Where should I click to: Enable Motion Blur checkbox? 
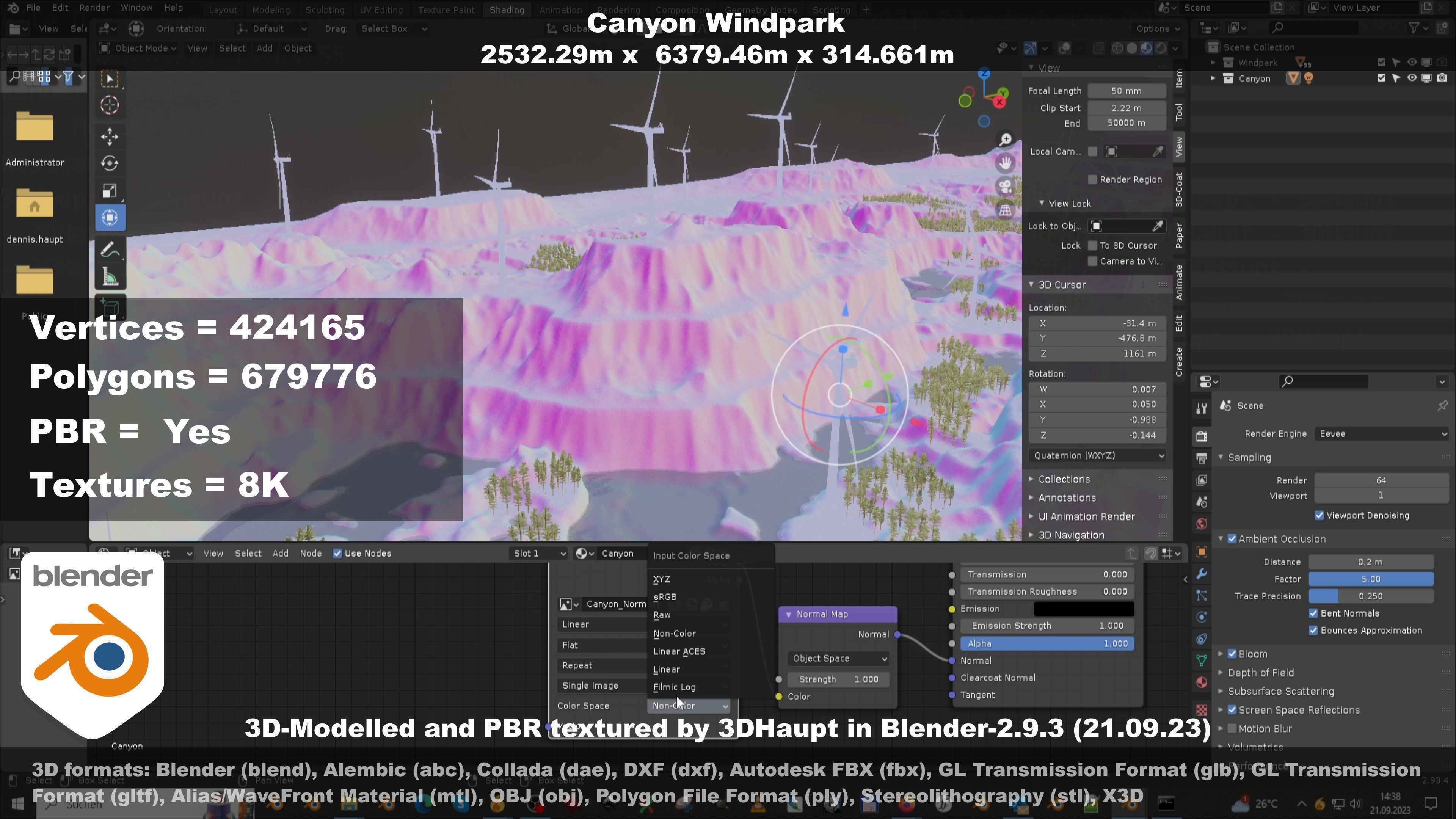point(1232,728)
